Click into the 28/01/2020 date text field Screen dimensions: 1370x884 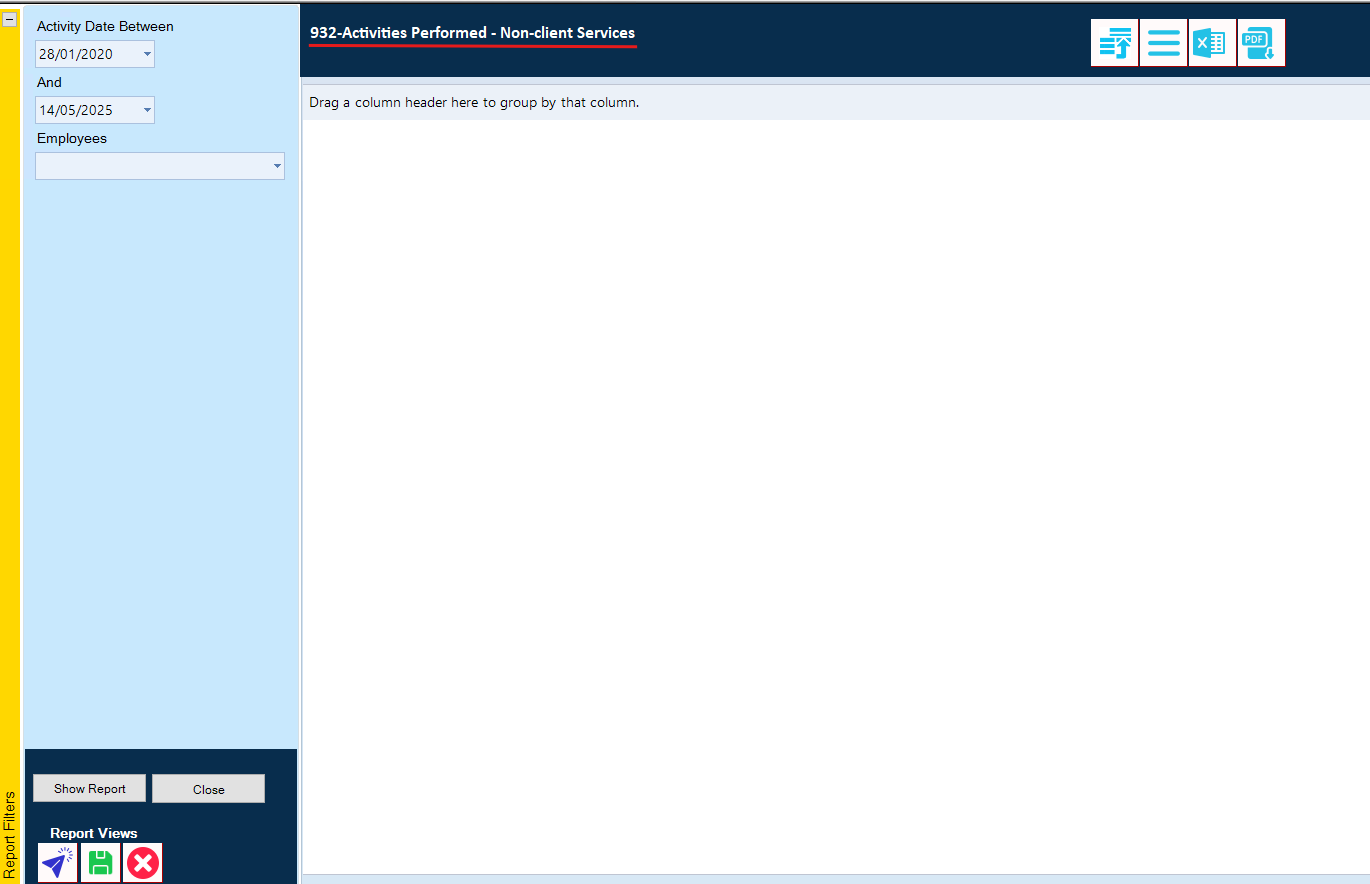point(85,54)
